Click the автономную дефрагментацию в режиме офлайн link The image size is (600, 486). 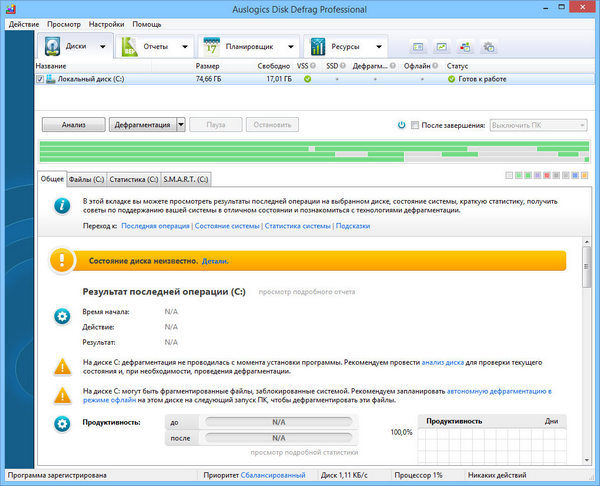coord(499,391)
